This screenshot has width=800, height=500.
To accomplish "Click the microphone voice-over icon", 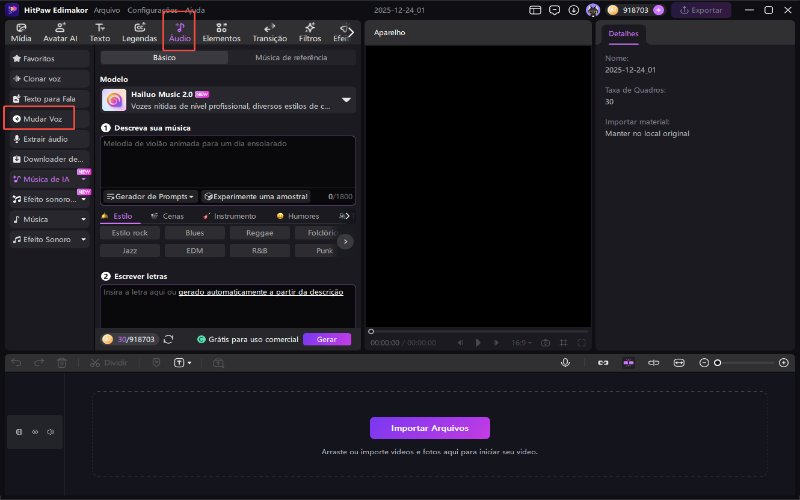I will click(x=565, y=362).
